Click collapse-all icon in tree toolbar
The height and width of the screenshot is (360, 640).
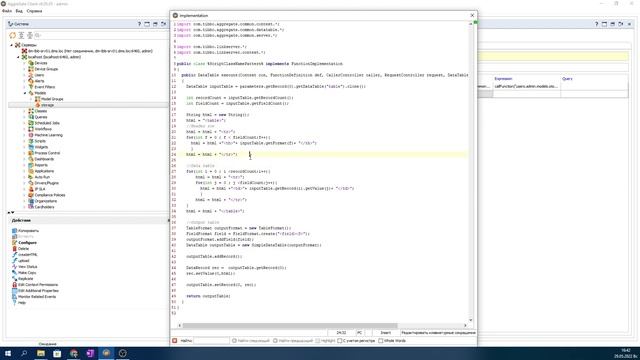click(x=30, y=36)
